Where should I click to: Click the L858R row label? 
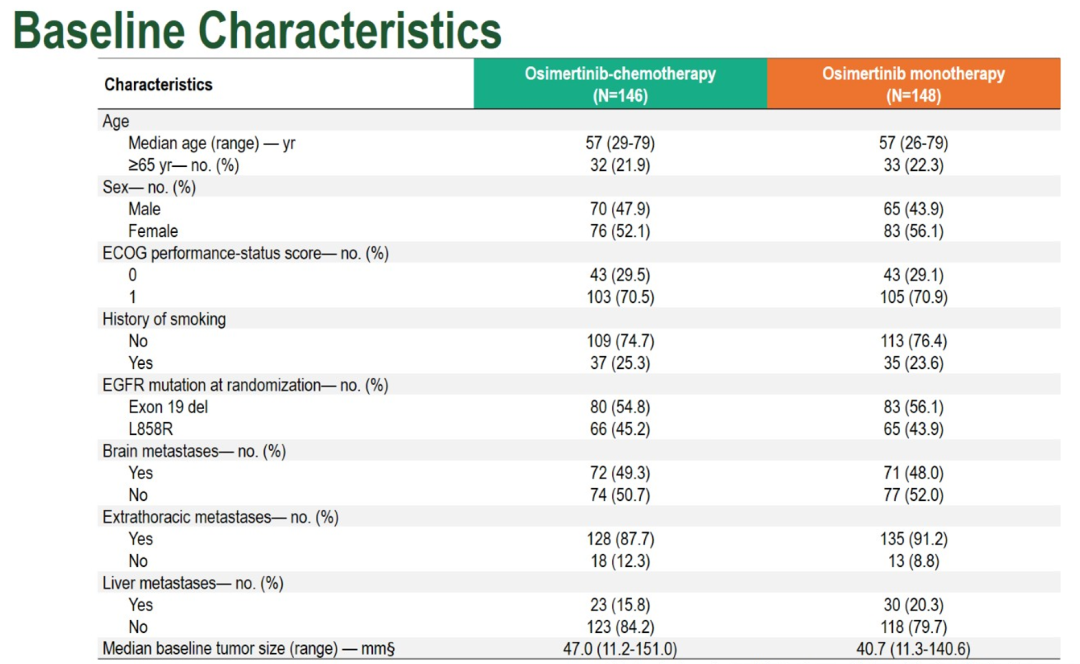coord(152,429)
